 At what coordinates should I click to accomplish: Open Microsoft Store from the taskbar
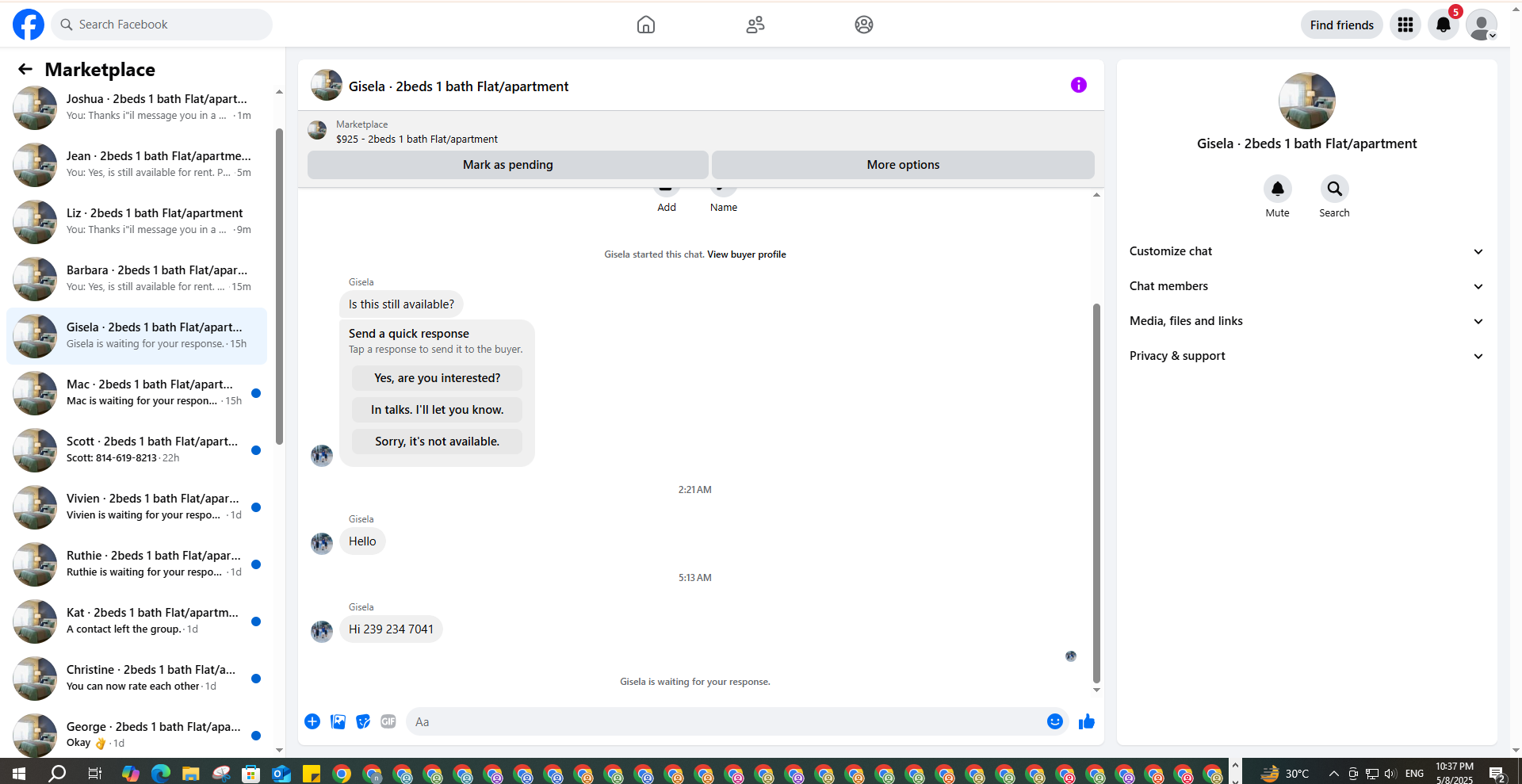(x=251, y=773)
